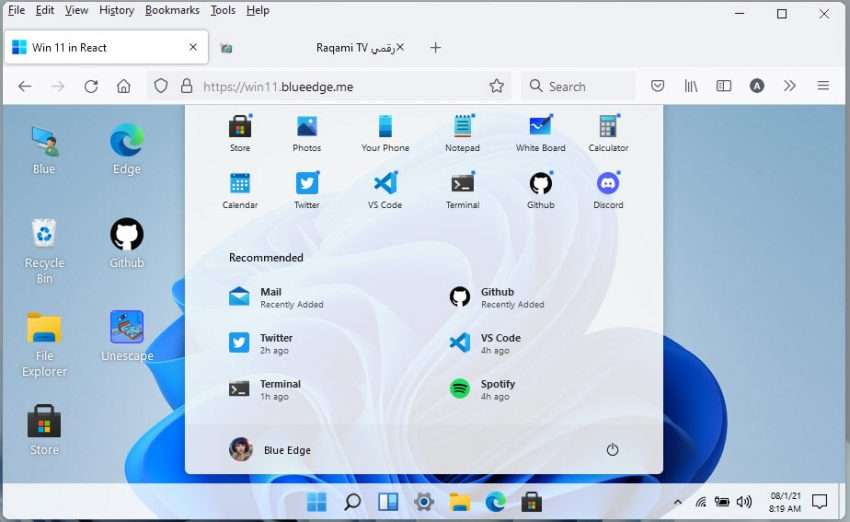Bookmark this page with the star
This screenshot has height=522, width=850.
497,86
